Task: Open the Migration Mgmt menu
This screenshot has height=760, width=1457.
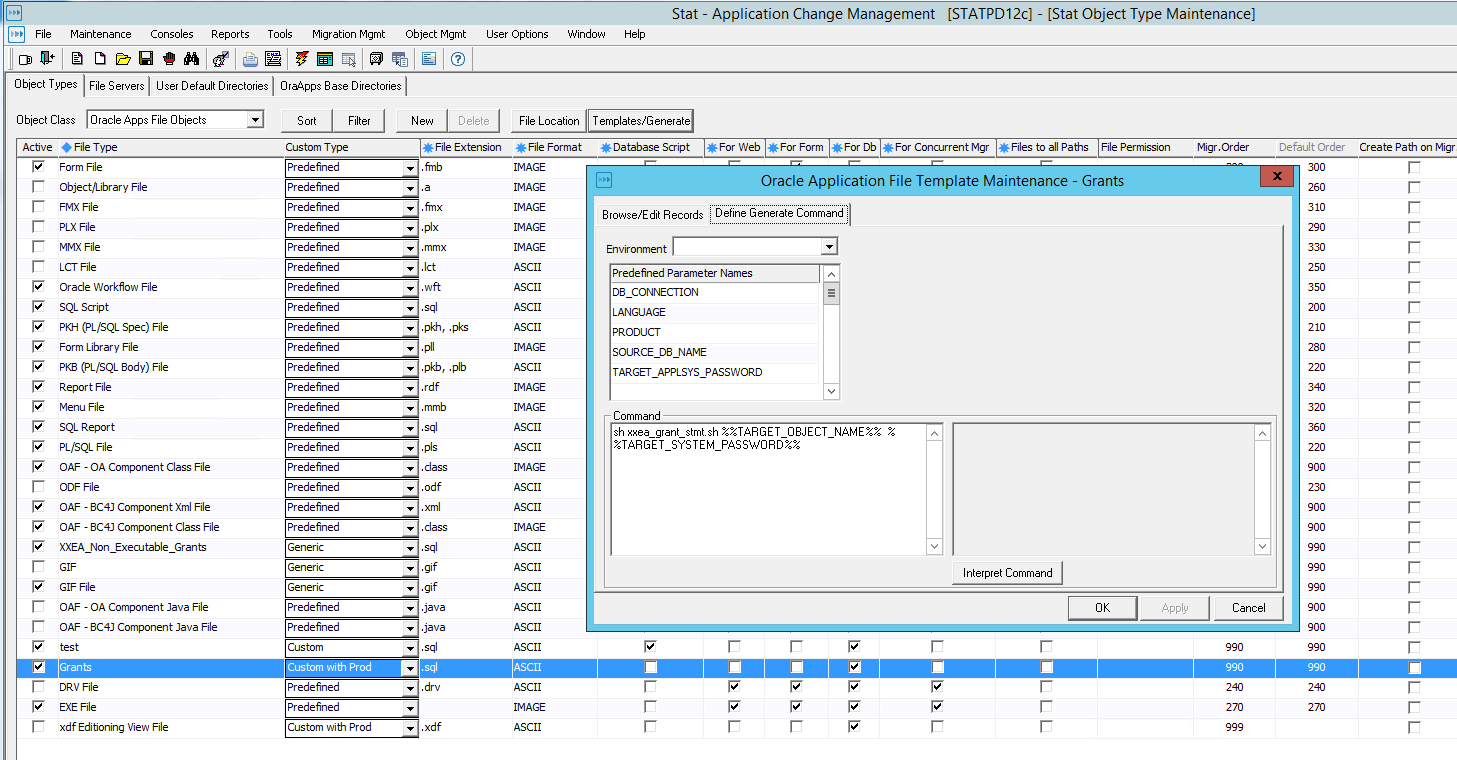Action: point(348,34)
